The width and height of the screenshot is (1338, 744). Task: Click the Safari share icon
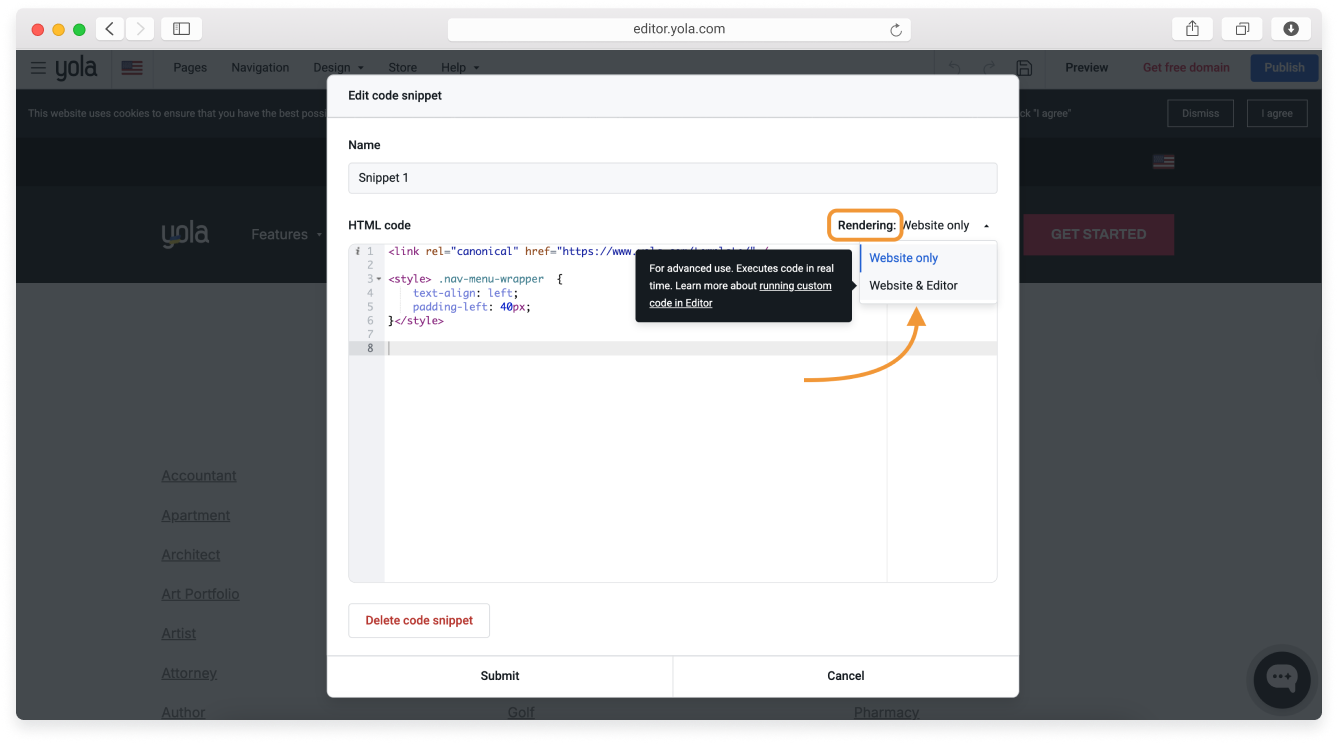(1192, 29)
